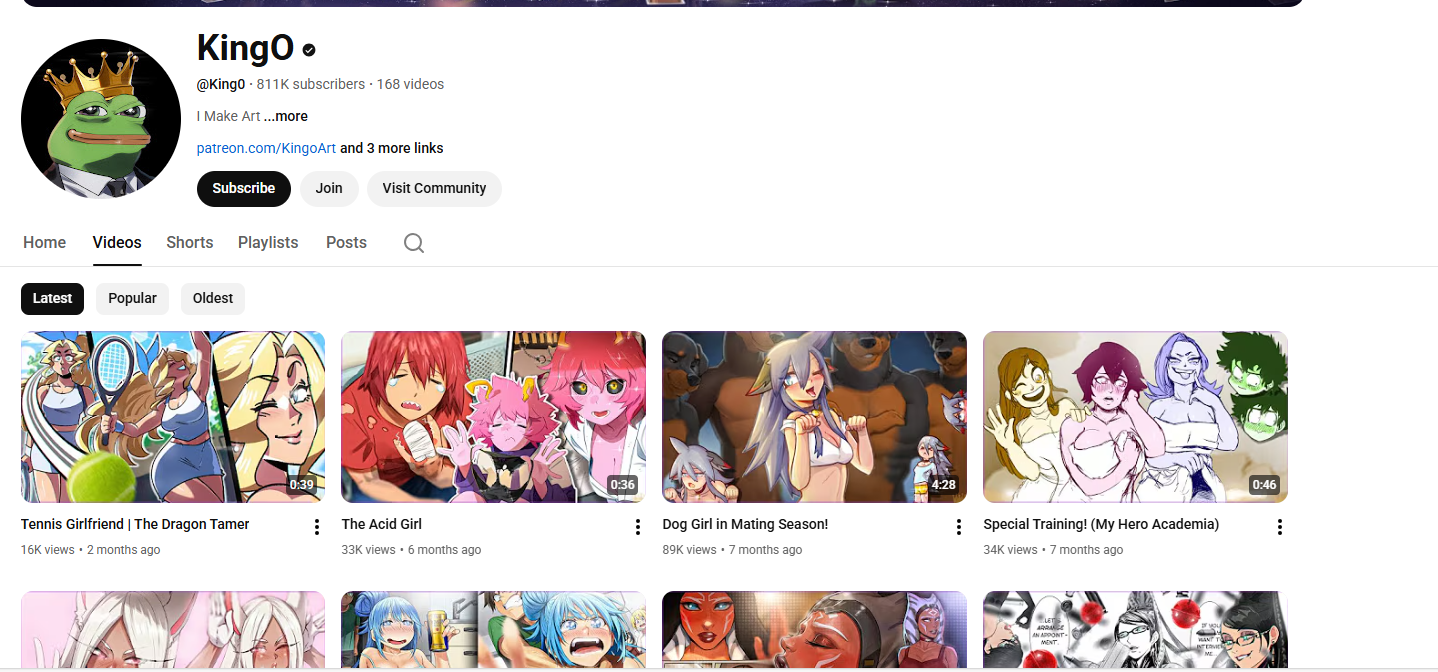This screenshot has width=1438, height=672.
Task: Open three-dot menu for Special Training video
Action: (x=1279, y=527)
